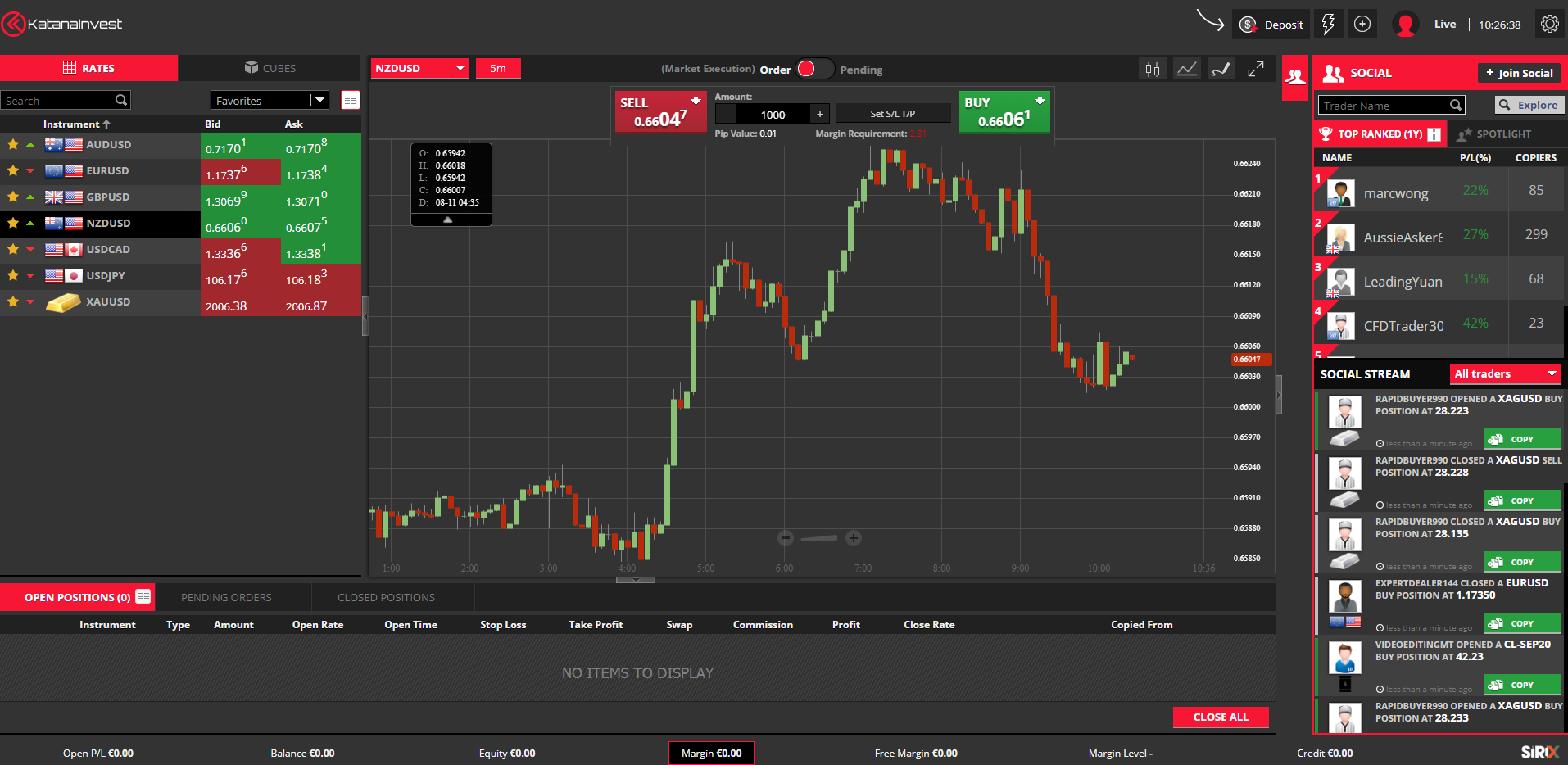Screen dimensions: 1568x765
Task: Toggle favorite star for AUDUSD
Action: coord(13,144)
